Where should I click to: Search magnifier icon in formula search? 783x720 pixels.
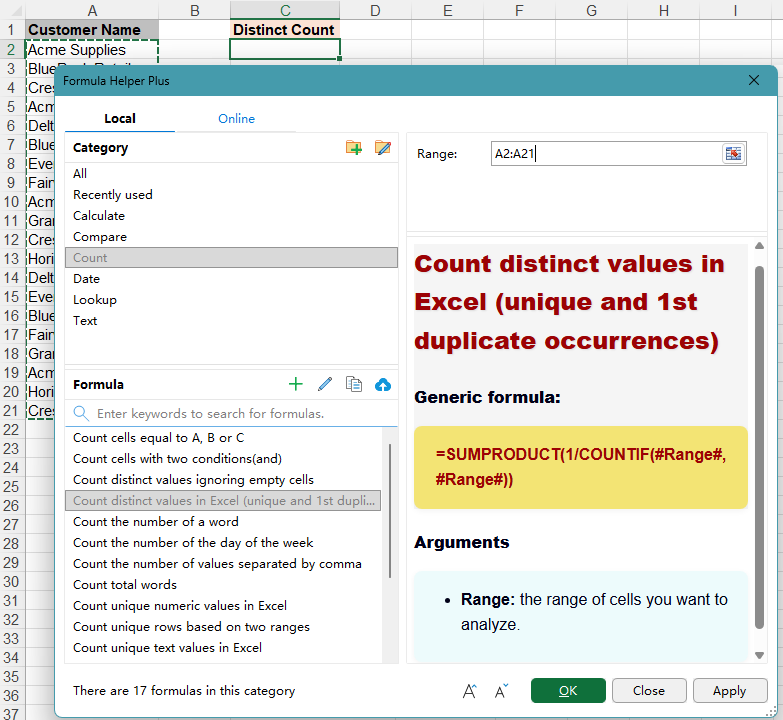[x=81, y=413]
